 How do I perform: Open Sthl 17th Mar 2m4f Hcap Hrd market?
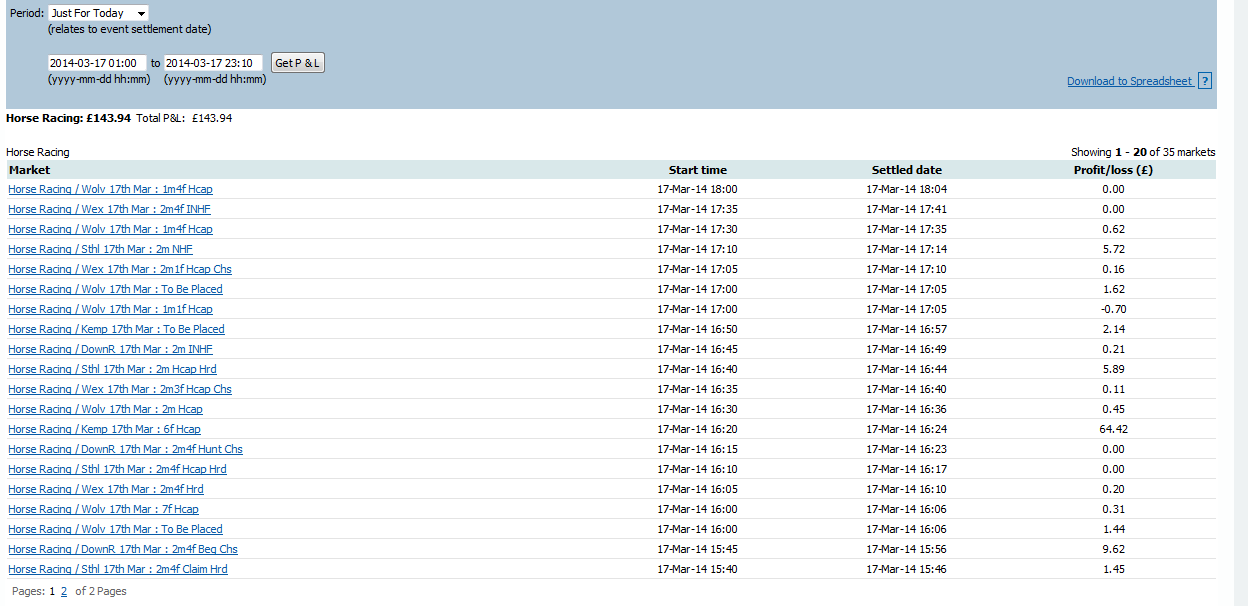point(117,469)
